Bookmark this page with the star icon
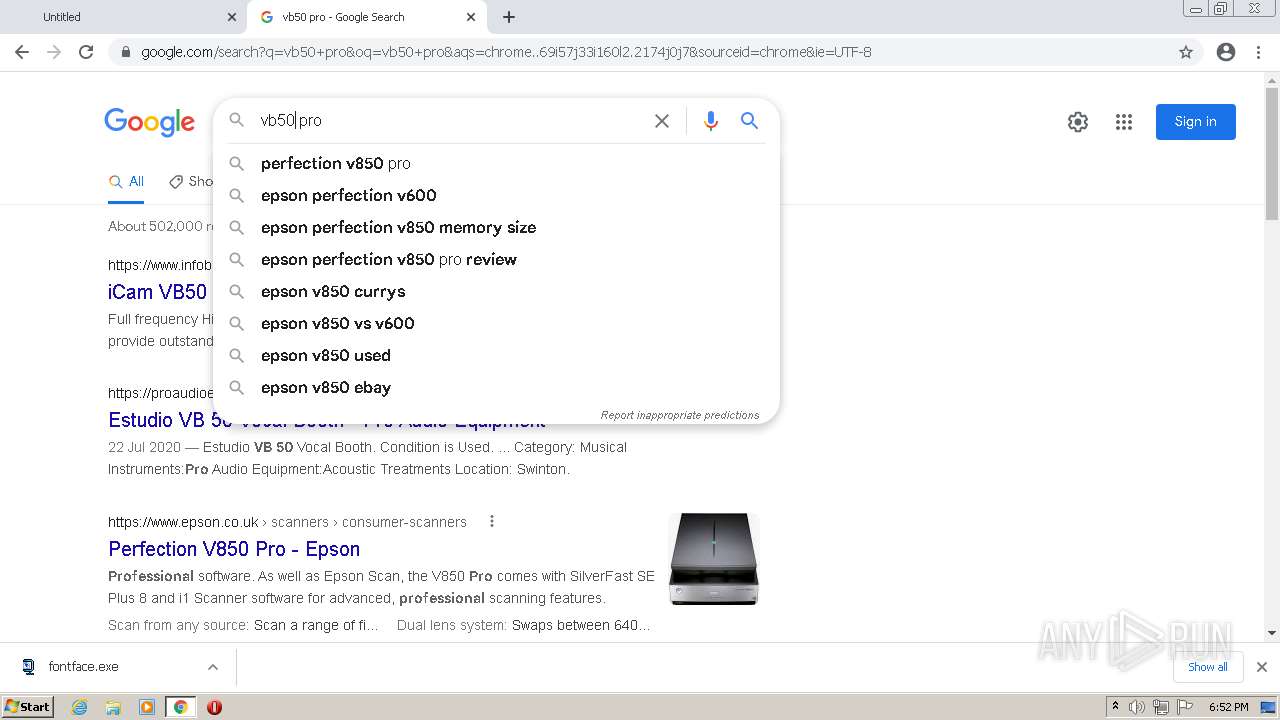Viewport: 1280px width, 720px height. point(1186,52)
